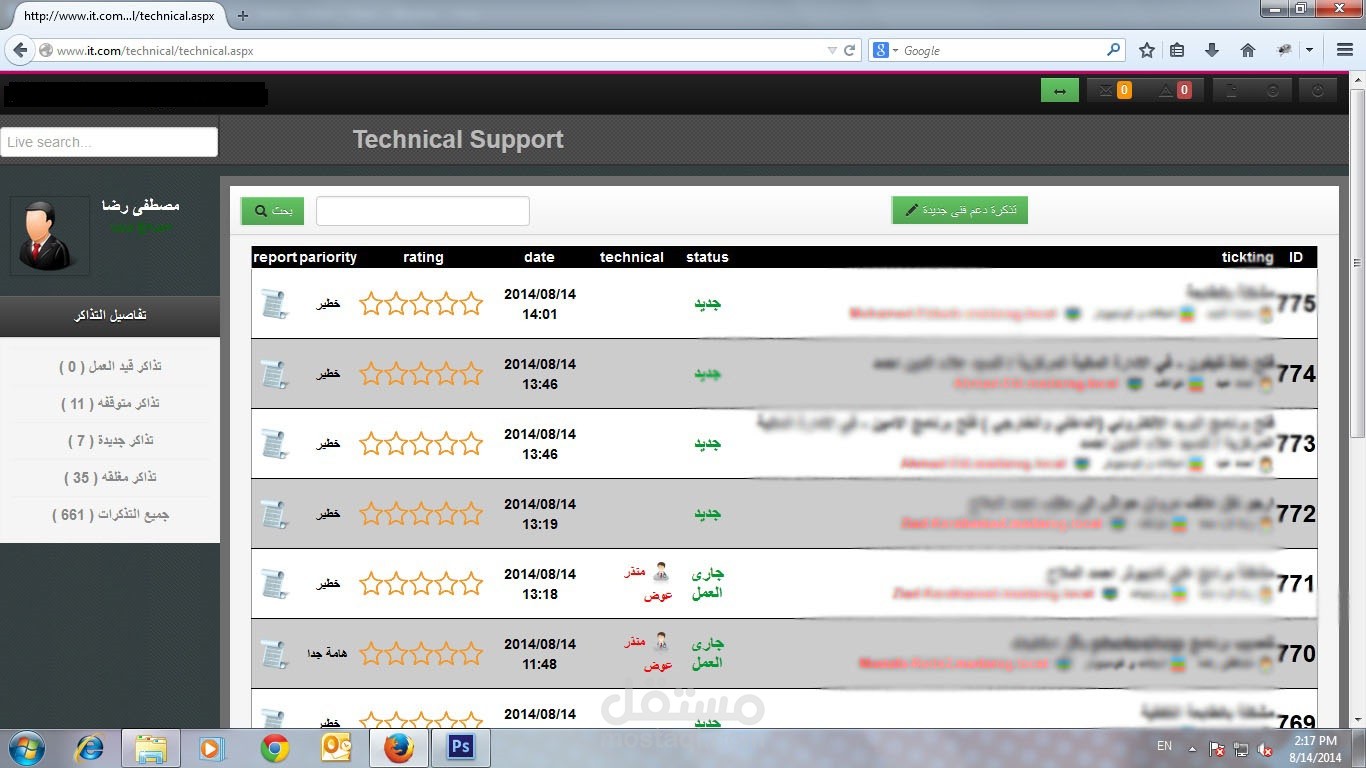The width and height of the screenshot is (1366, 768).
Task: Open report icon for ticket 772
Action: [273, 514]
